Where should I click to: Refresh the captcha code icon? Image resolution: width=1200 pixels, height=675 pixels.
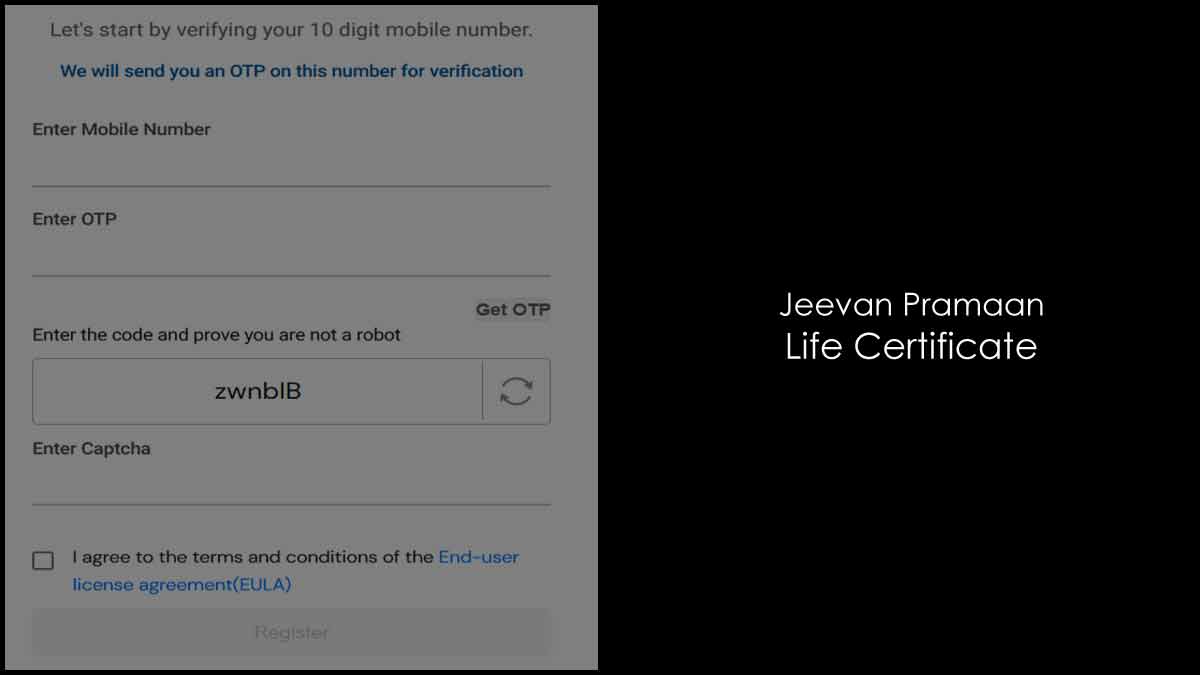516,391
